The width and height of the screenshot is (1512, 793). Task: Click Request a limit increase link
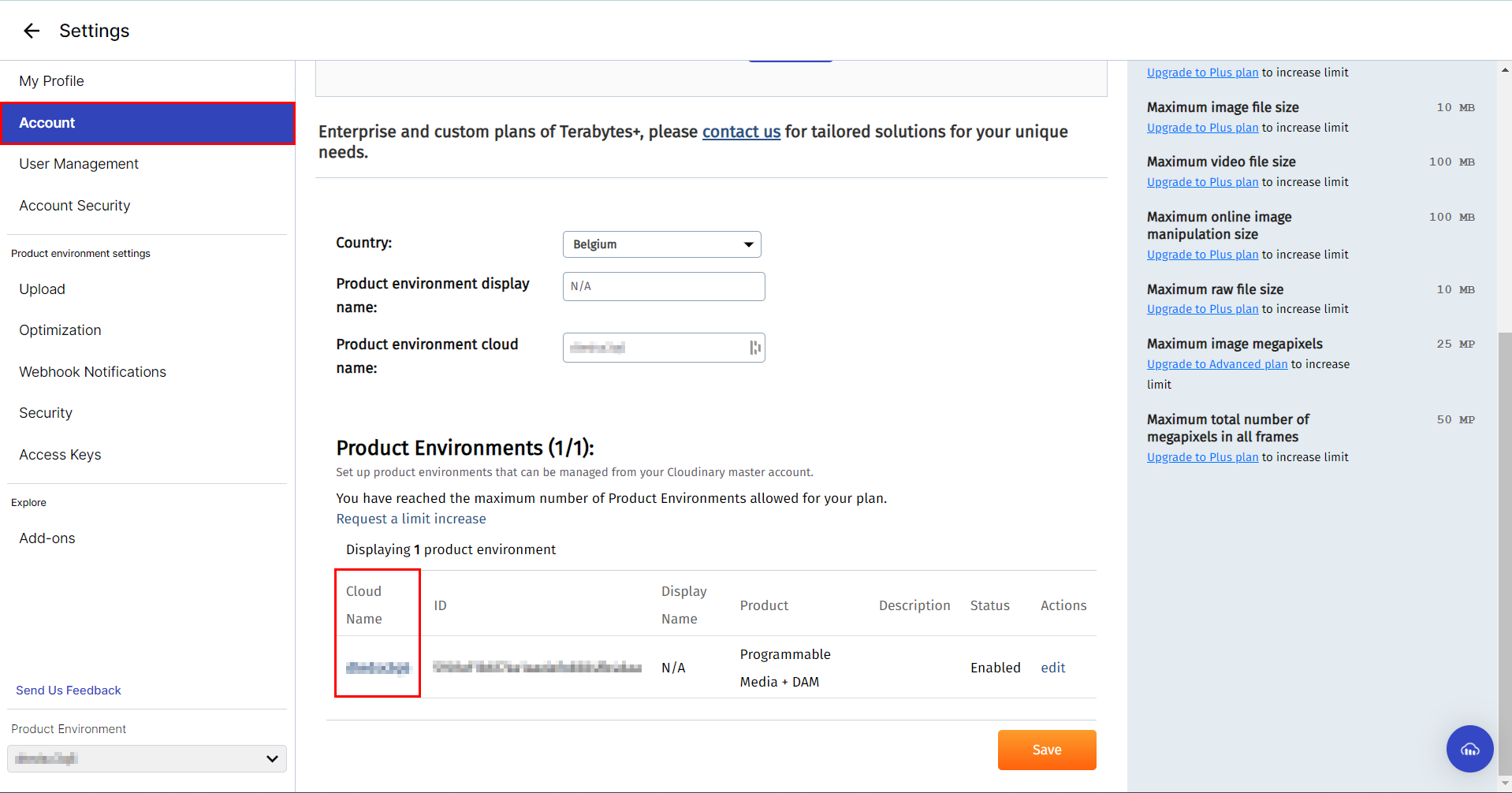[411, 519]
